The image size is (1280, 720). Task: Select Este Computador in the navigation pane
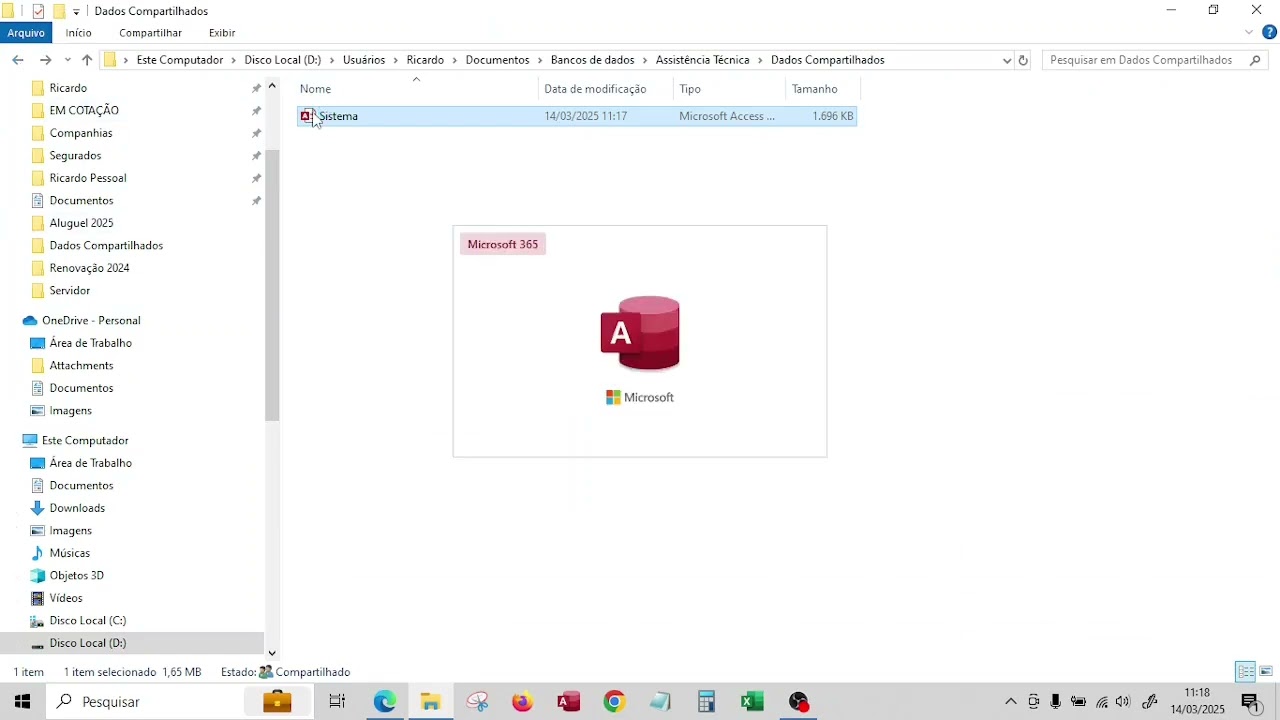click(85, 440)
